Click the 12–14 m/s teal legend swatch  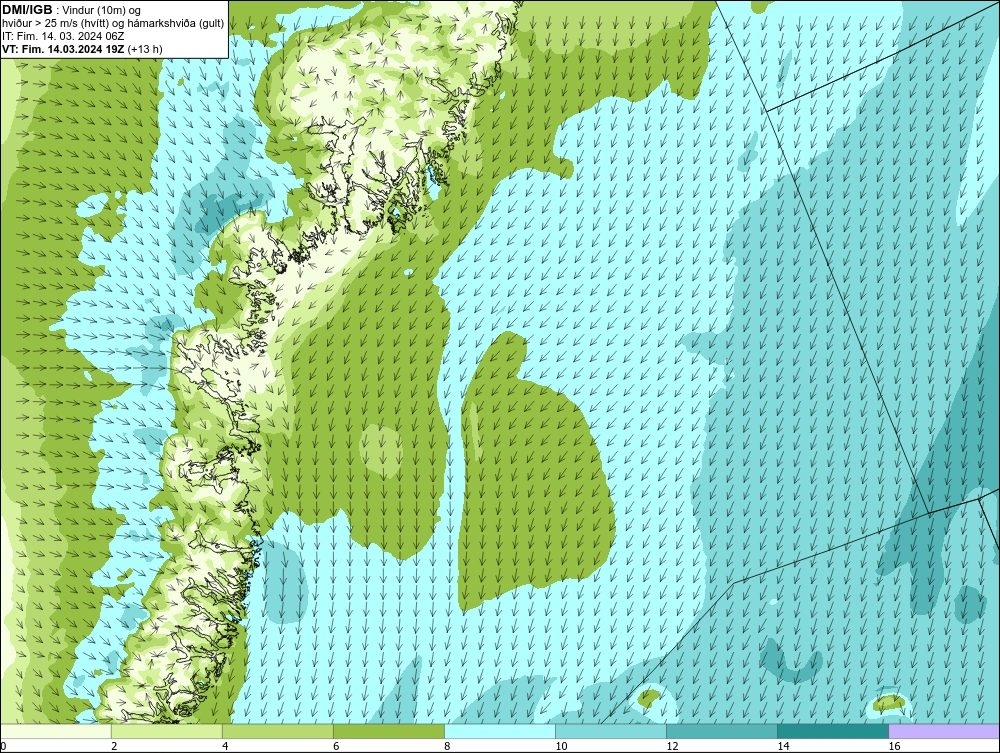click(x=722, y=731)
